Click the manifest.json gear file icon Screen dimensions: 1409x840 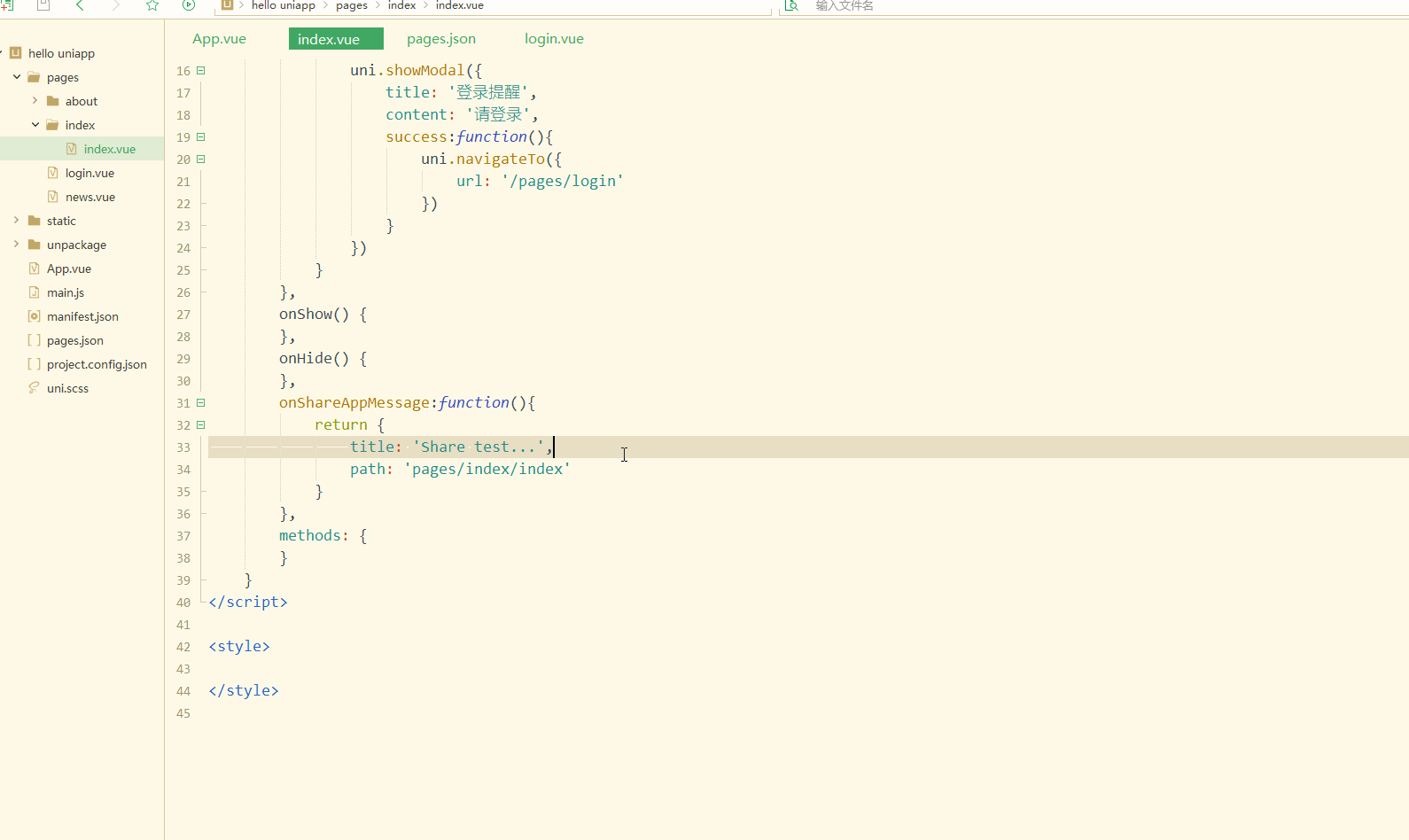coord(35,316)
